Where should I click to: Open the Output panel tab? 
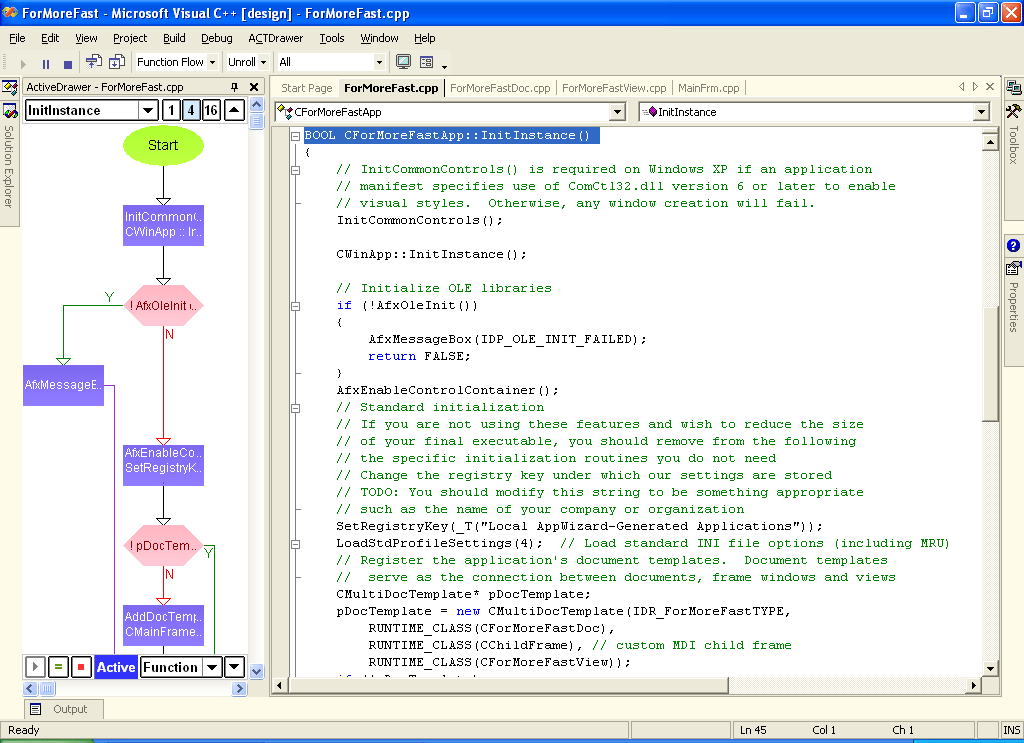pos(63,709)
